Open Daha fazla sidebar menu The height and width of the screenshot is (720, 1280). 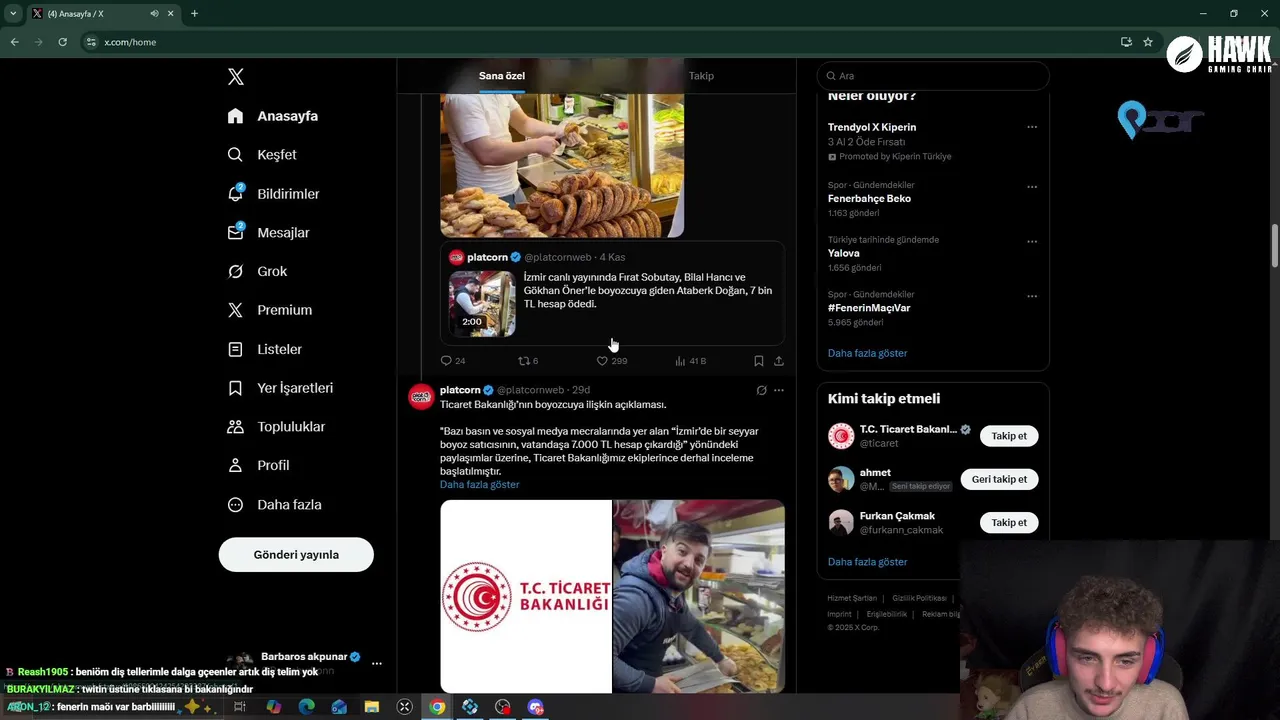(274, 505)
